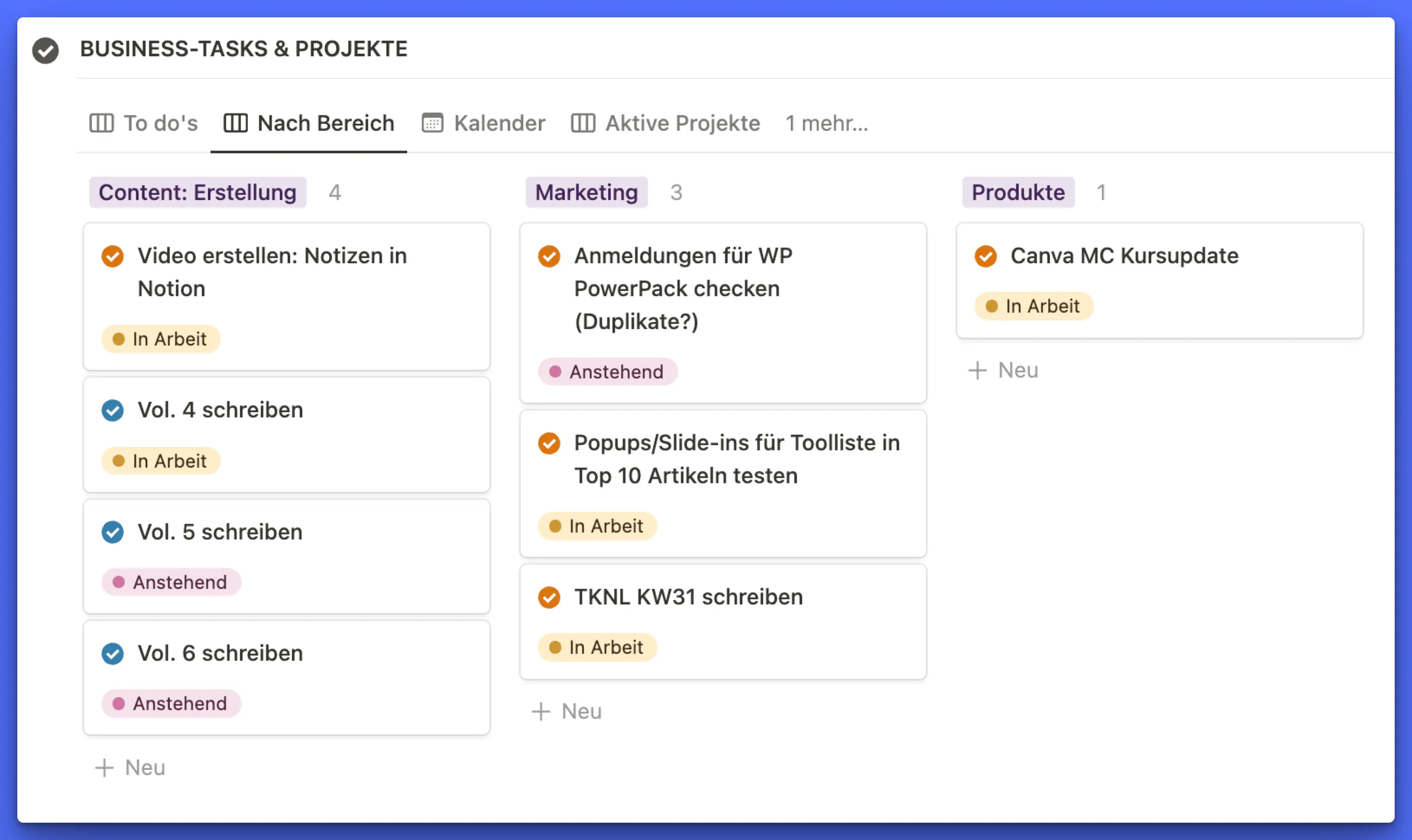This screenshot has width=1412, height=840.
Task: Click orange check icon on Popups/Slide-ins card
Action: click(x=549, y=443)
